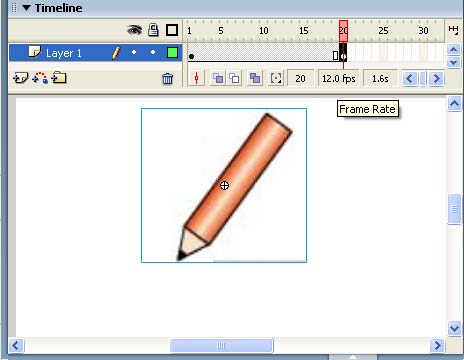This screenshot has width=464, height=360.
Task: Click frame 30 on the timeline ruler
Action: [423, 31]
